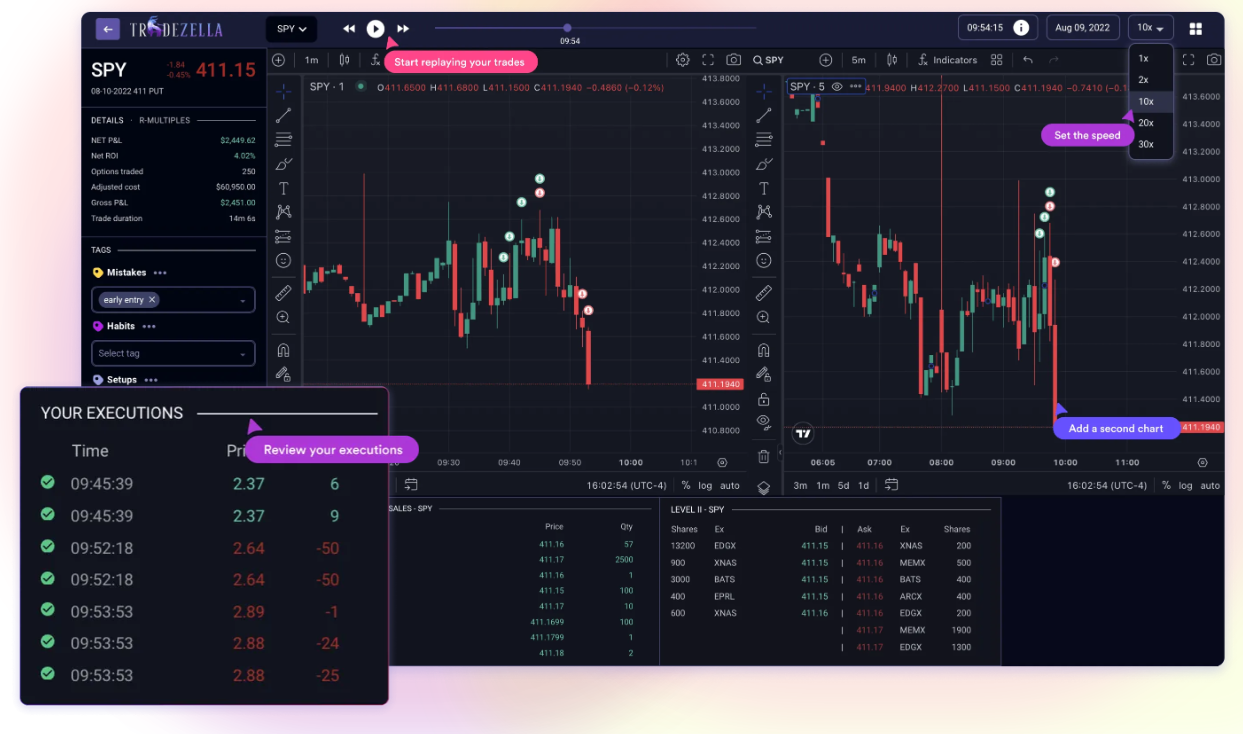
Task: Click the back arrow next to the TradeZella logo
Action: tap(107, 28)
